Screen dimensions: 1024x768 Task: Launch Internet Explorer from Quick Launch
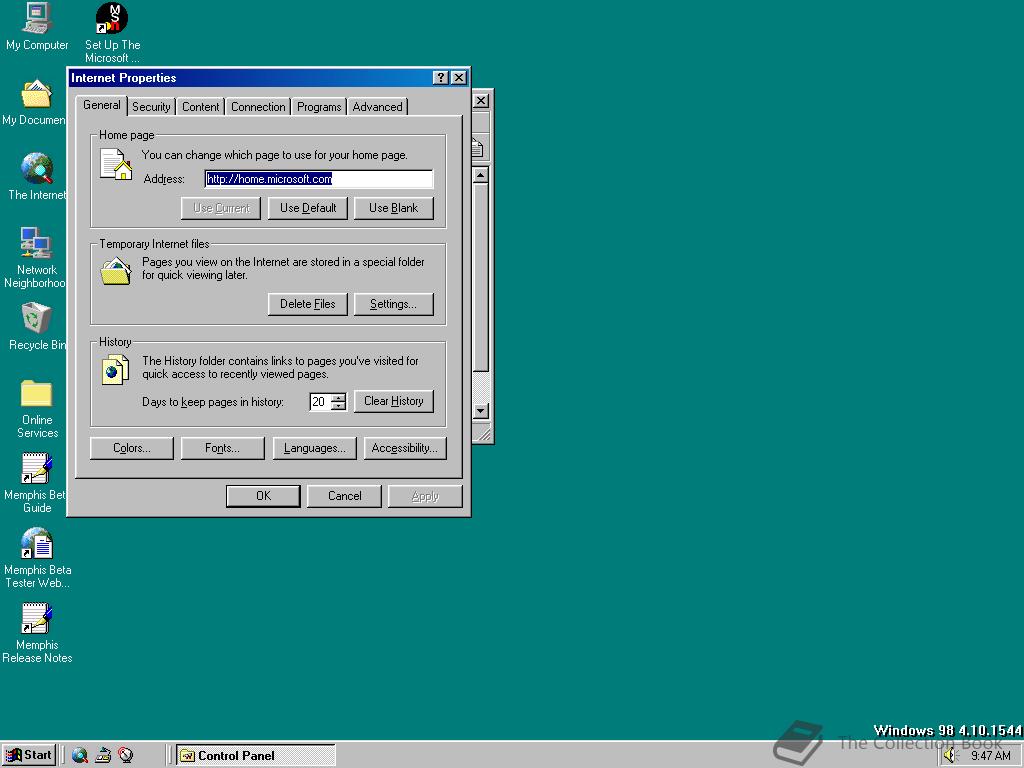80,756
